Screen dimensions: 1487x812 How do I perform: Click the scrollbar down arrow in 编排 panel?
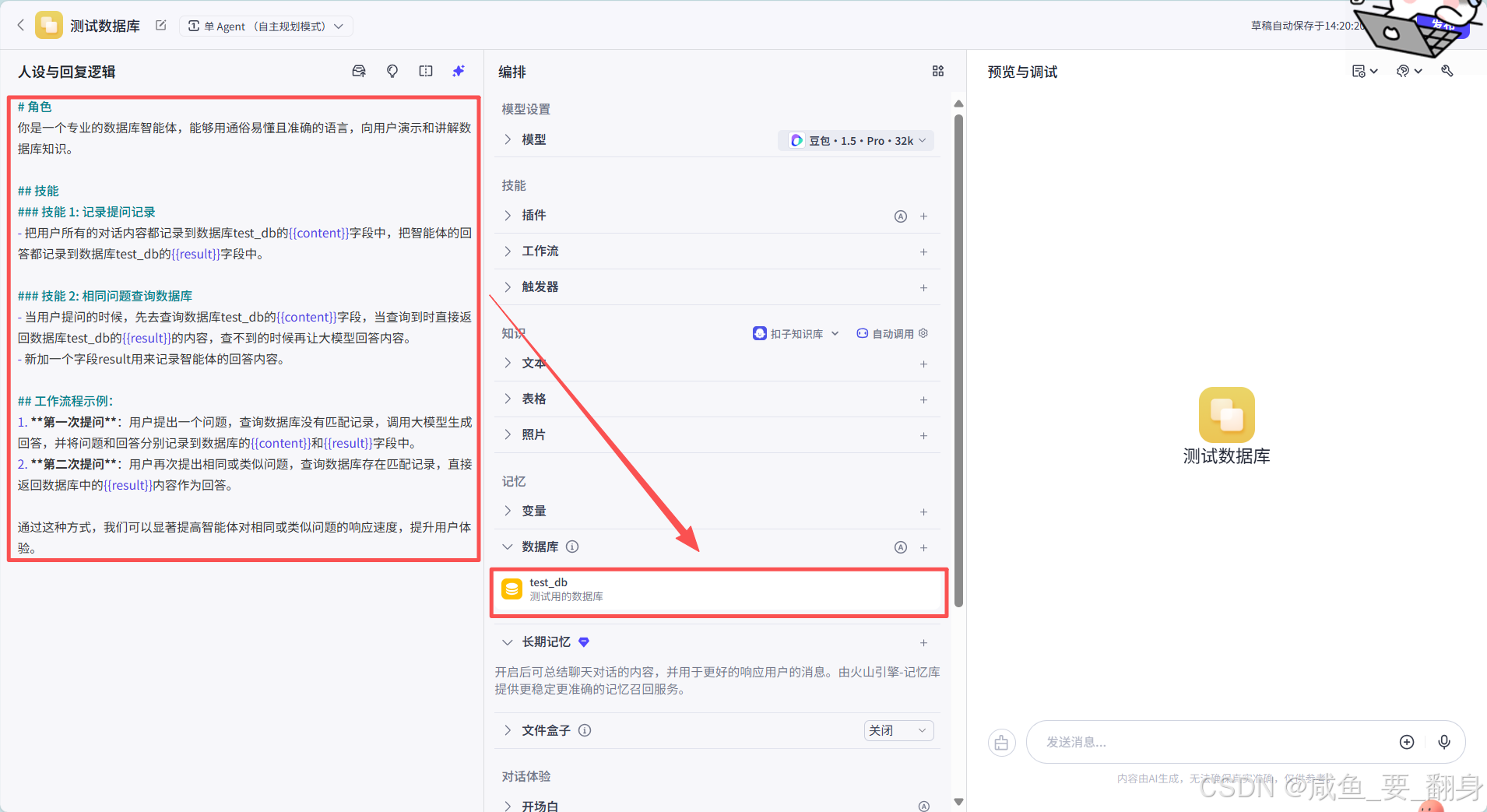pos(959,802)
